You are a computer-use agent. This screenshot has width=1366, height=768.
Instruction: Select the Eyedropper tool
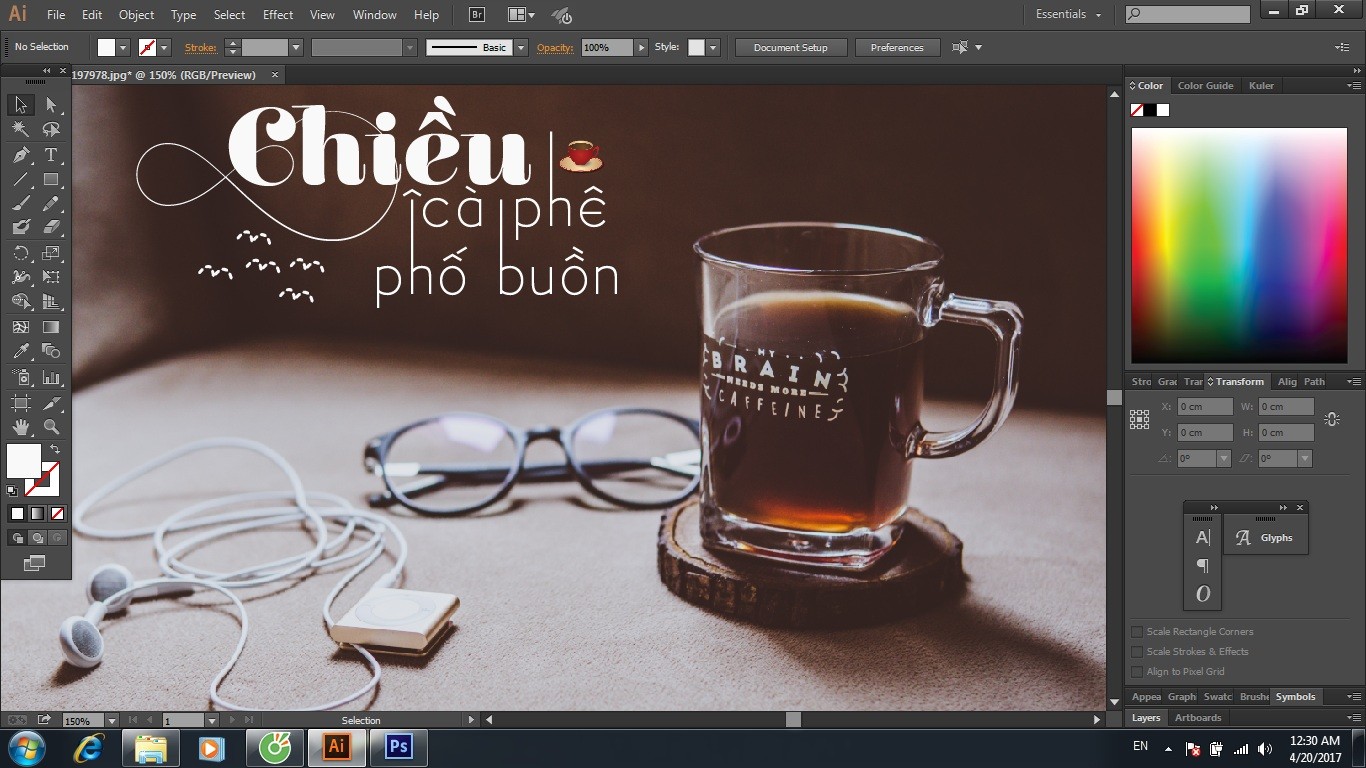20,351
